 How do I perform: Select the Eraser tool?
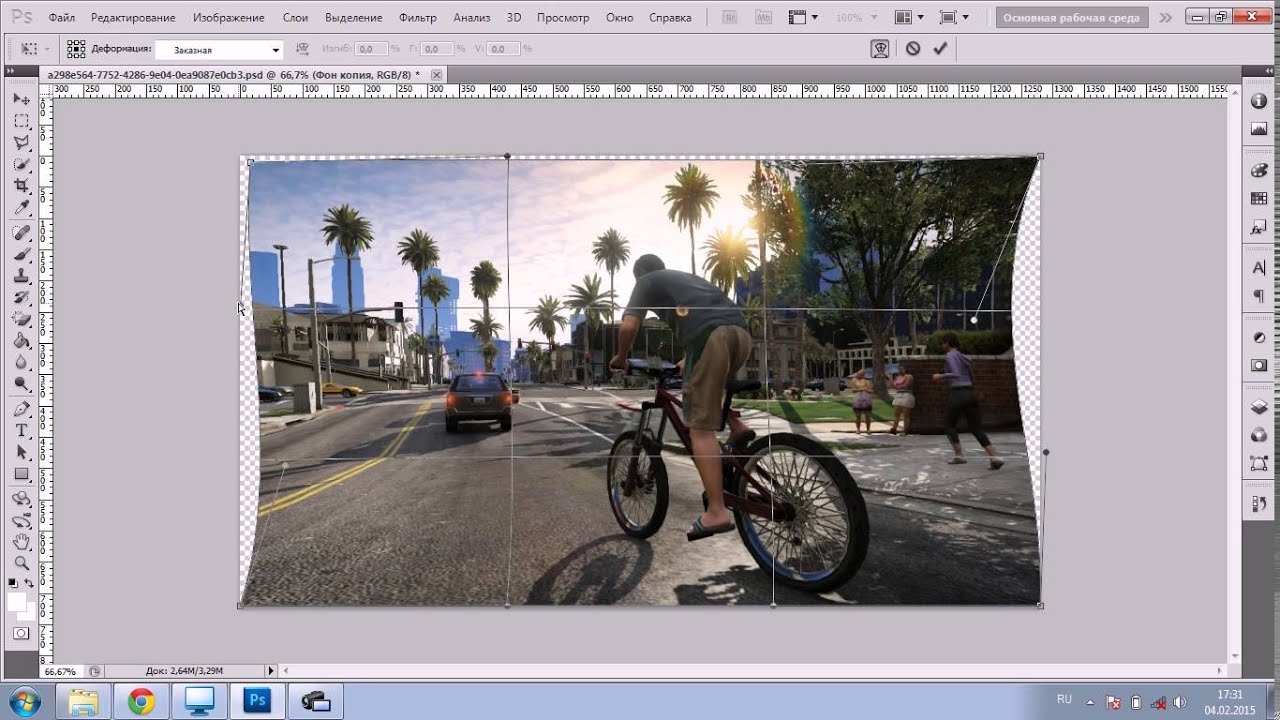(x=21, y=319)
